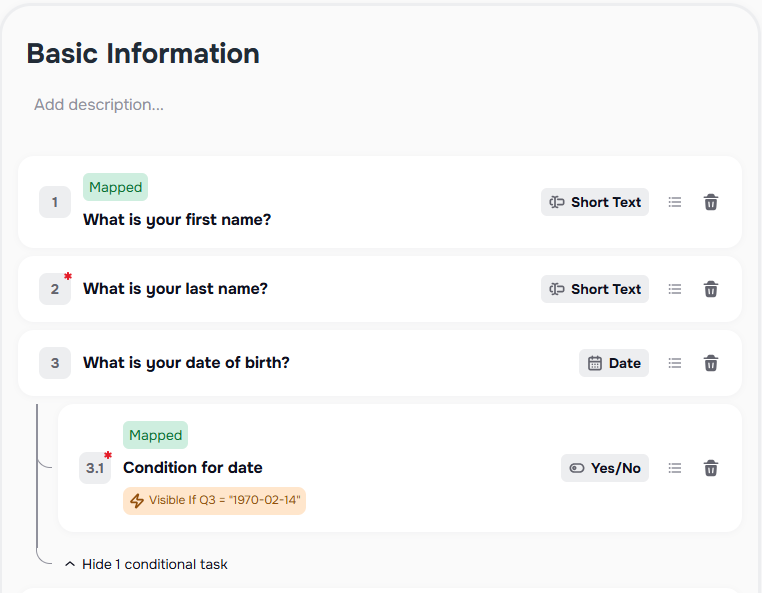Viewport: 762px width, 593px height.
Task: Select the What is your date of birth text
Action: [186, 363]
